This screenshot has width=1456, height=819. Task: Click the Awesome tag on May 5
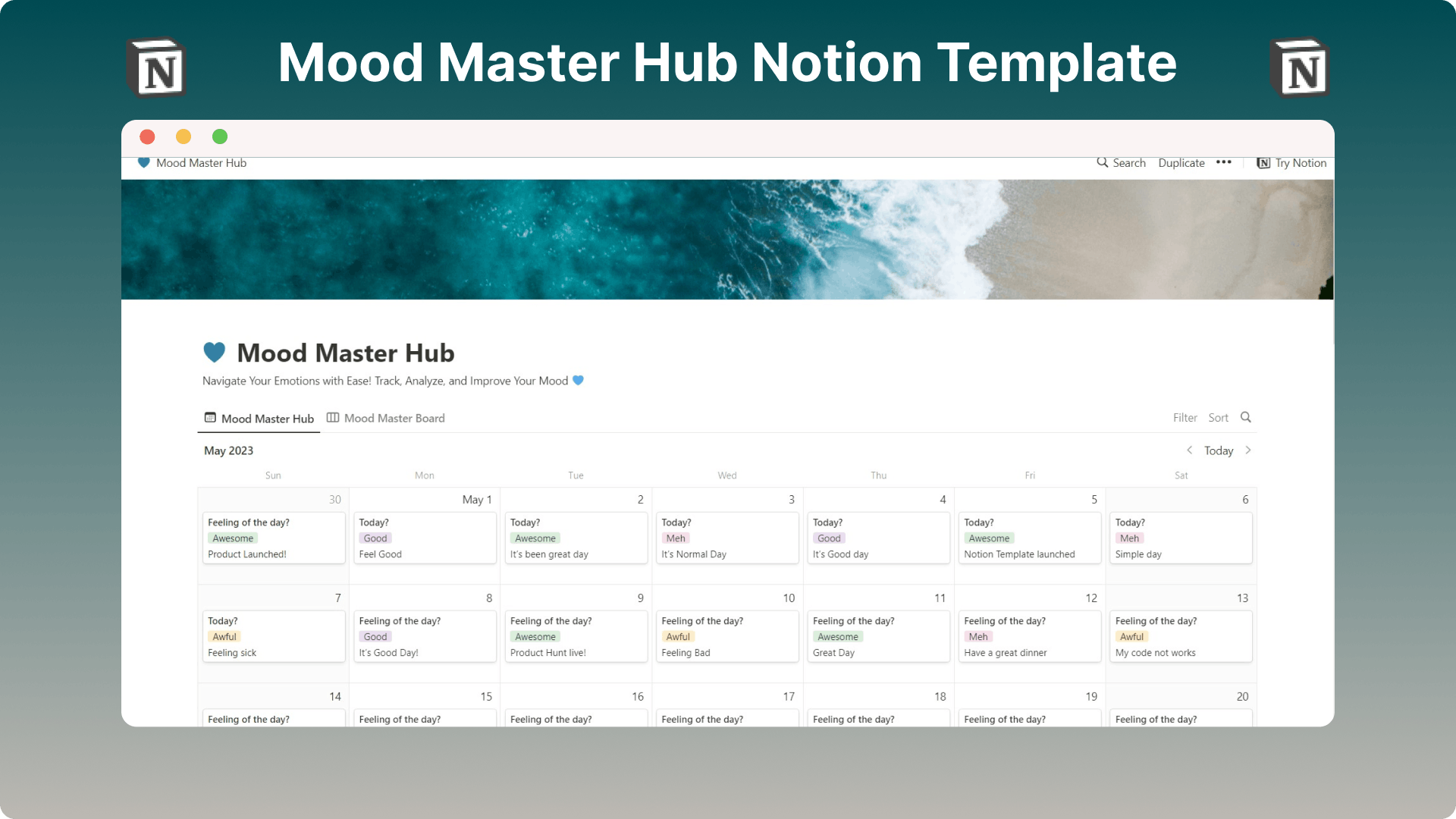pos(989,538)
